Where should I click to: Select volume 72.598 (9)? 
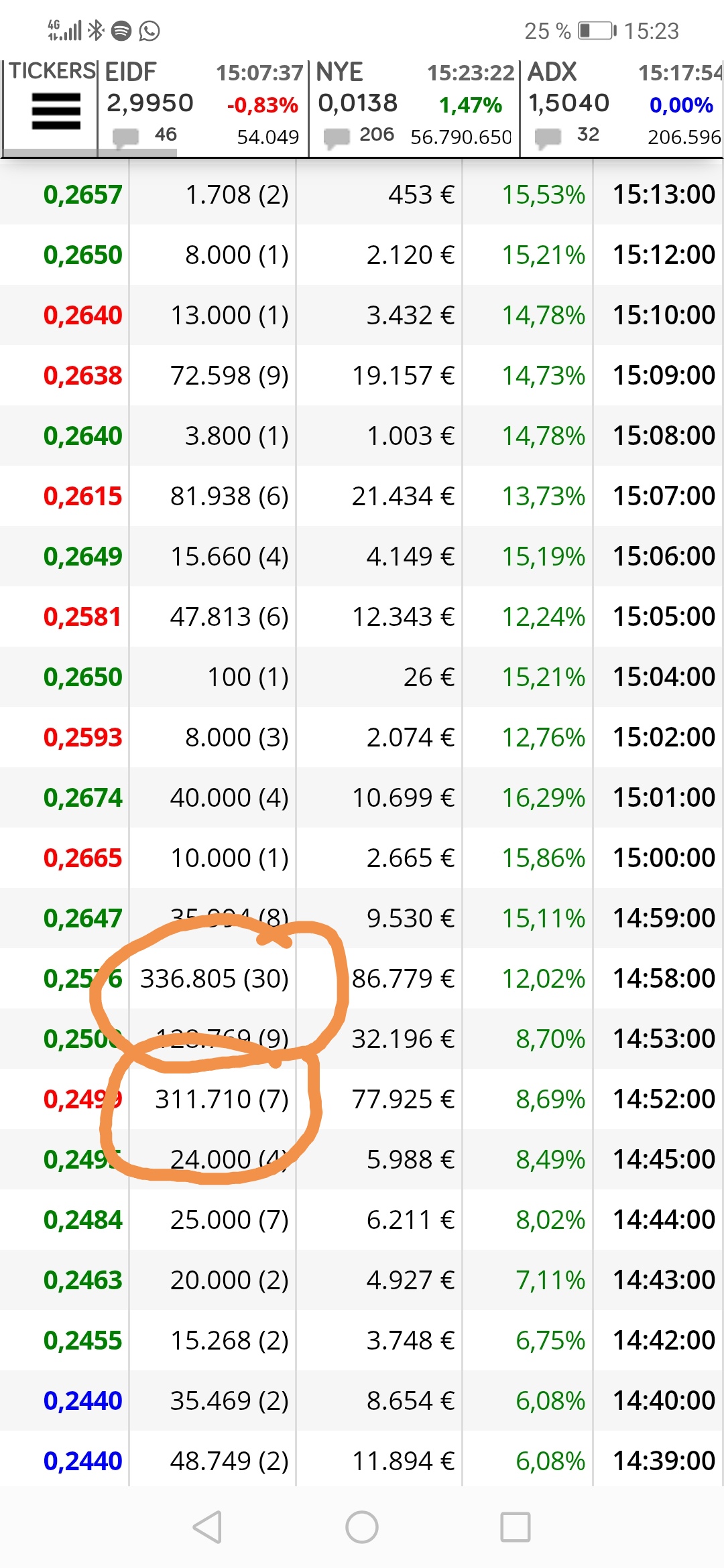(x=229, y=375)
